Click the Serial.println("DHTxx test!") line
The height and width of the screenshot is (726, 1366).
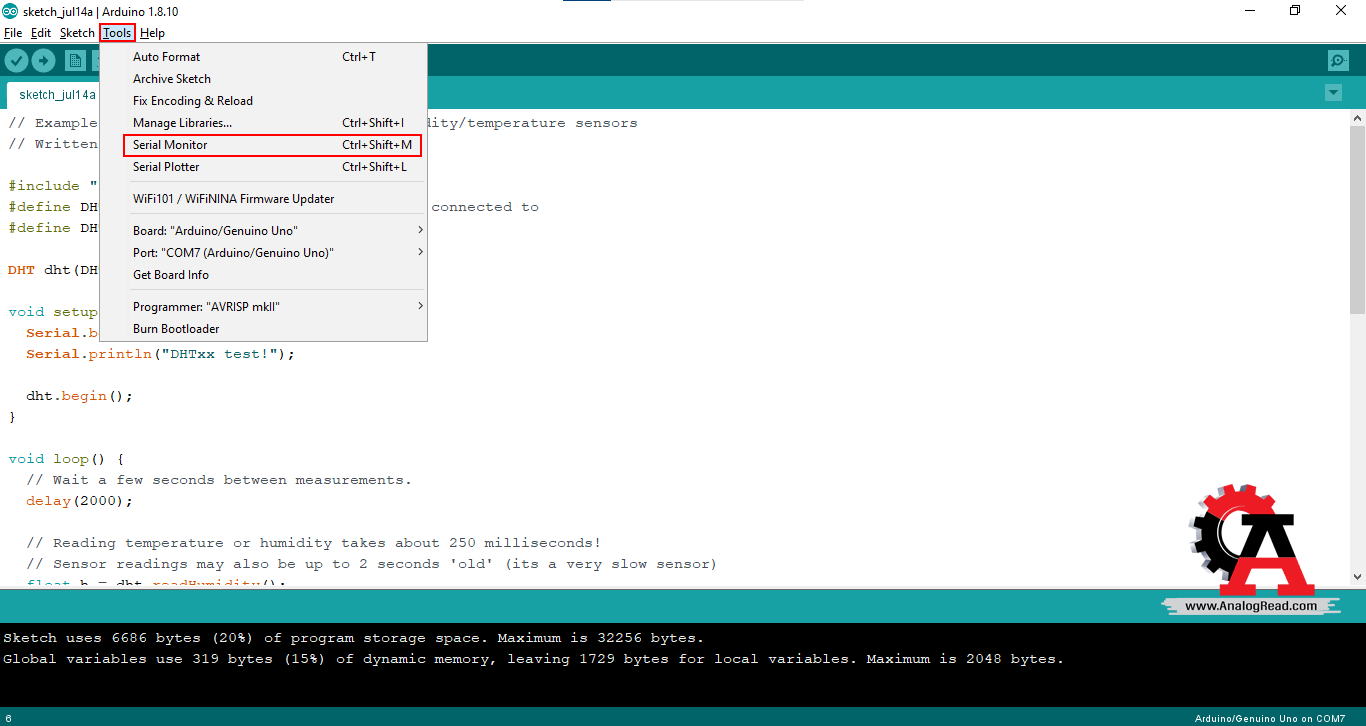coord(161,354)
